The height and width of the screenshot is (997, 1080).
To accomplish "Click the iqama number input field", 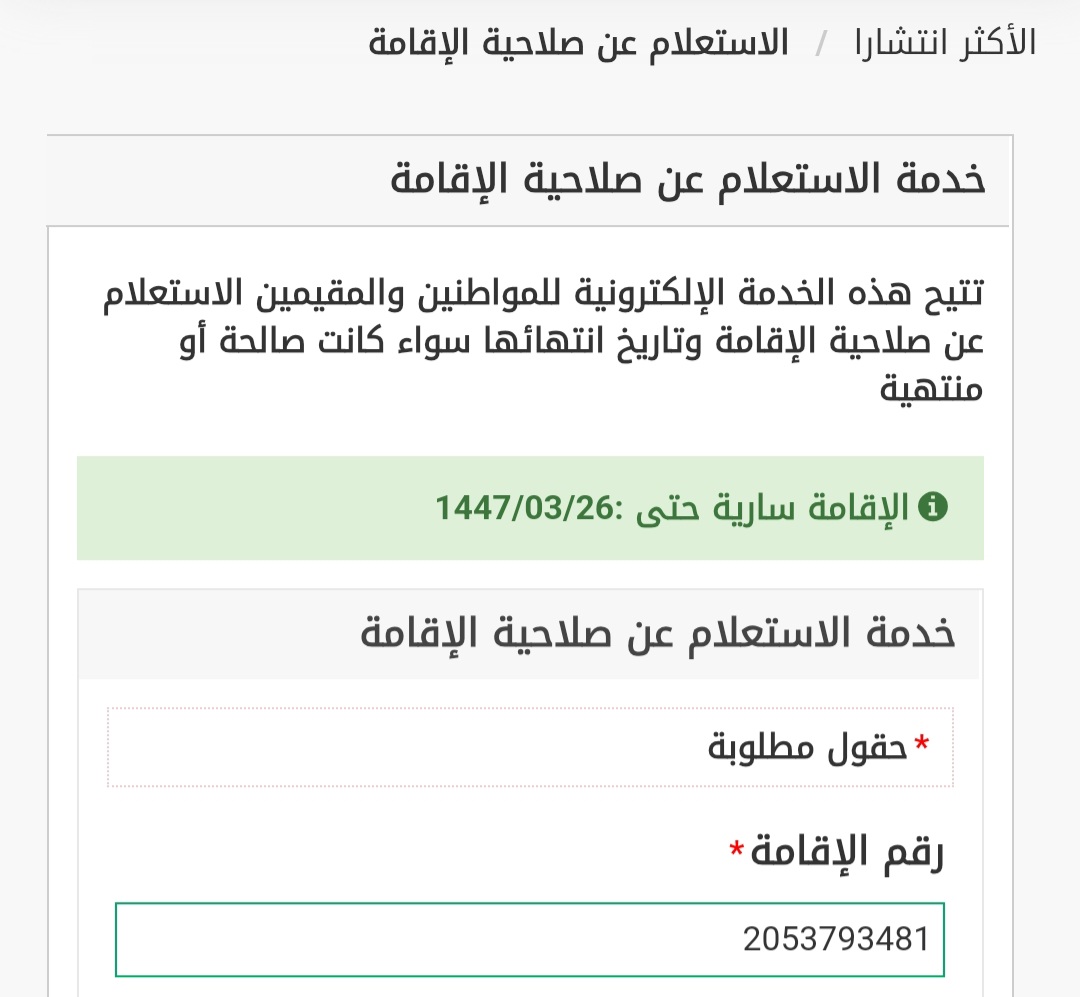I will (530, 939).
